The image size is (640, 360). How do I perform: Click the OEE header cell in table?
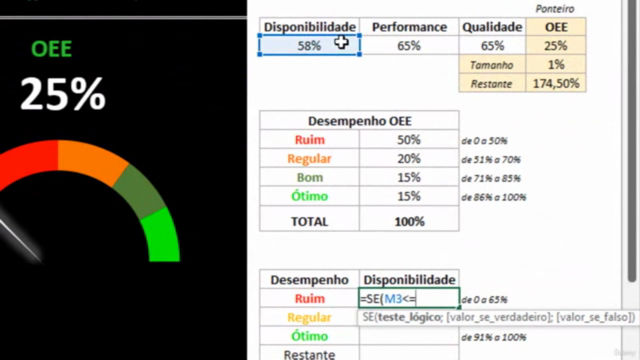(556, 27)
